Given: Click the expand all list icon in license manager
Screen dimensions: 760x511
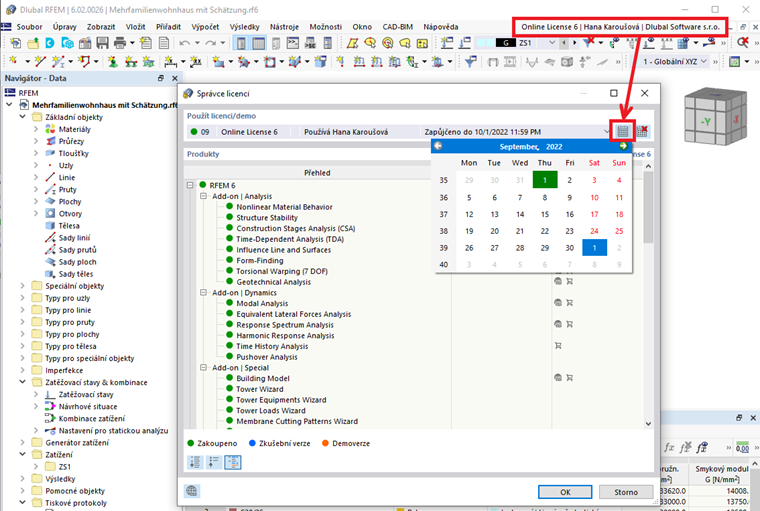Looking at the screenshot, I should [x=195, y=462].
